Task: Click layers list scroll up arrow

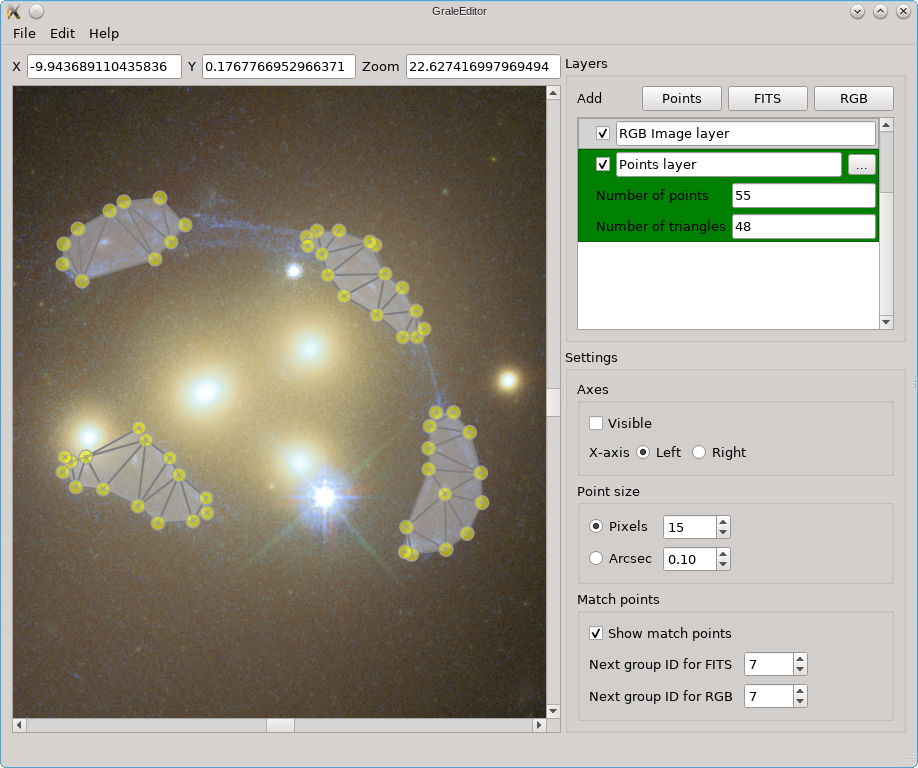Action: [x=886, y=124]
